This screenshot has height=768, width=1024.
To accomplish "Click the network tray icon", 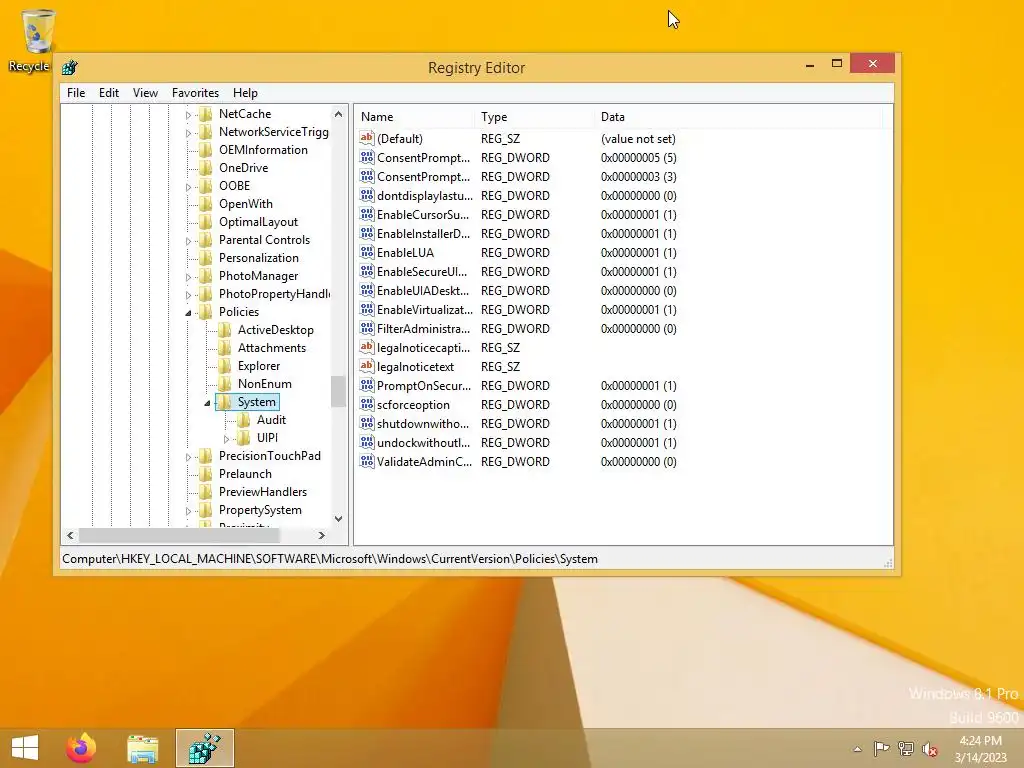I will point(906,749).
